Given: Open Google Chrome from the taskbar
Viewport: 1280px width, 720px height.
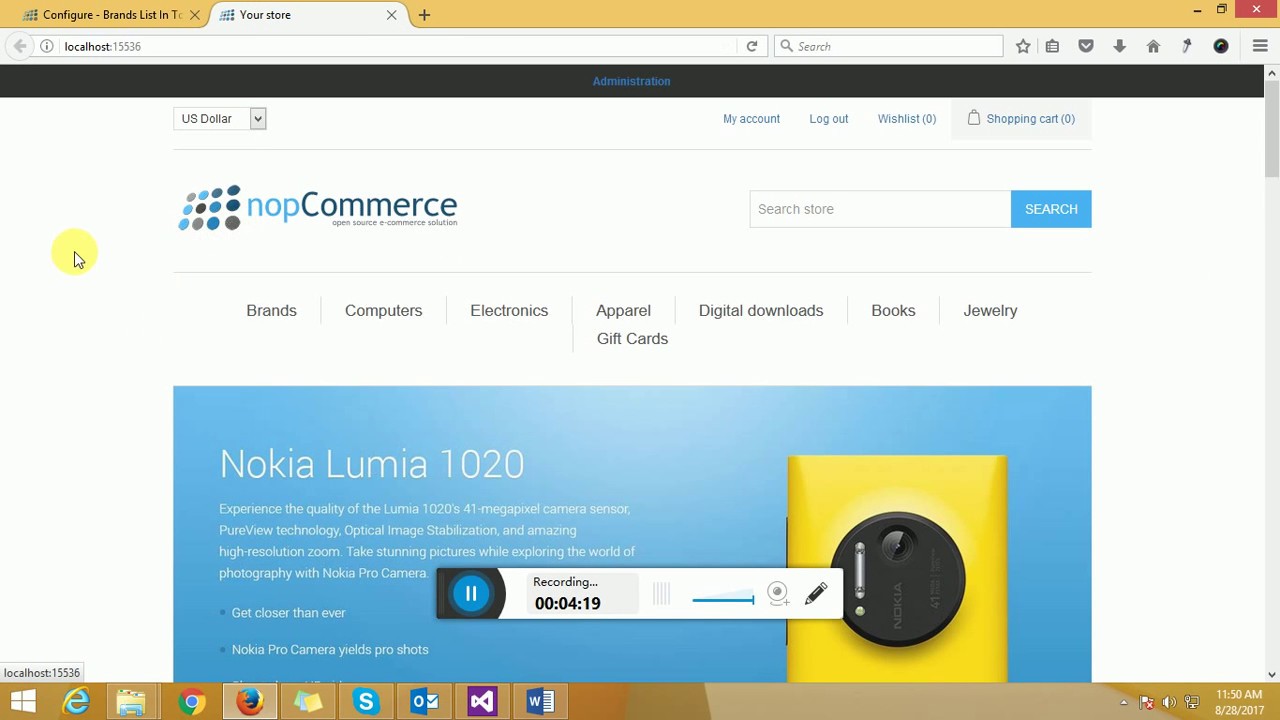Looking at the screenshot, I should [x=192, y=702].
